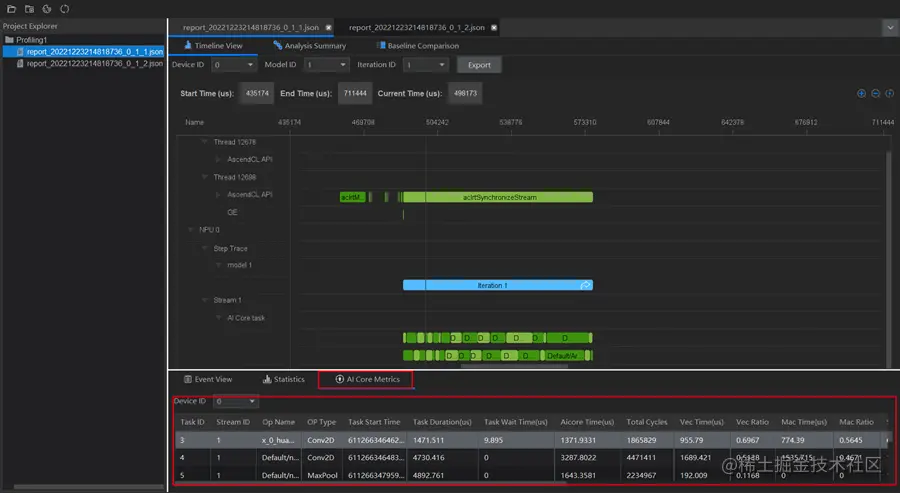Open the tab list overflow dropdown
This screenshot has width=900, height=493.
click(x=890, y=28)
